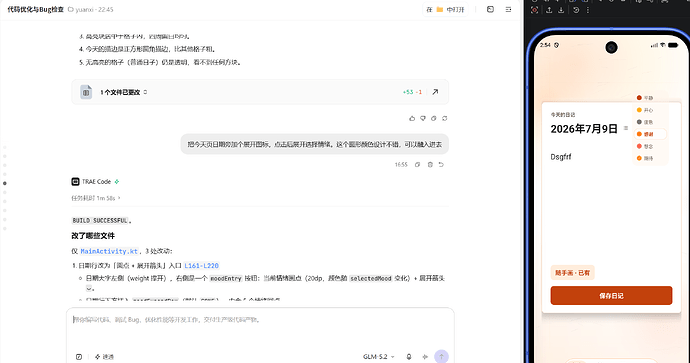Click the diary text 'Dsgfrf' in emulator
This screenshot has height=363, width=690.
click(561, 157)
